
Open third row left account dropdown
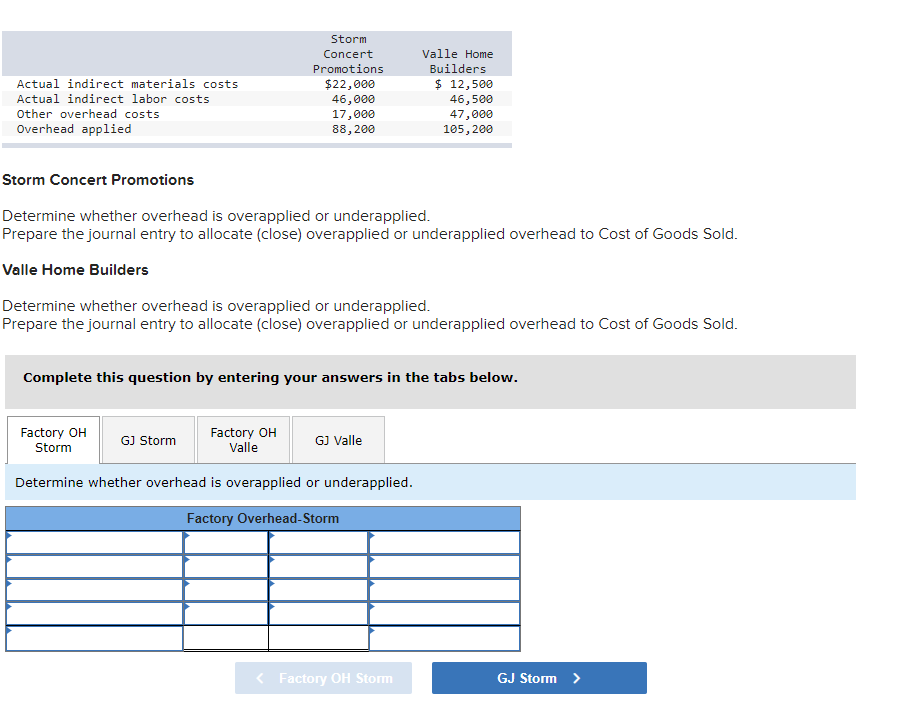[x=95, y=590]
